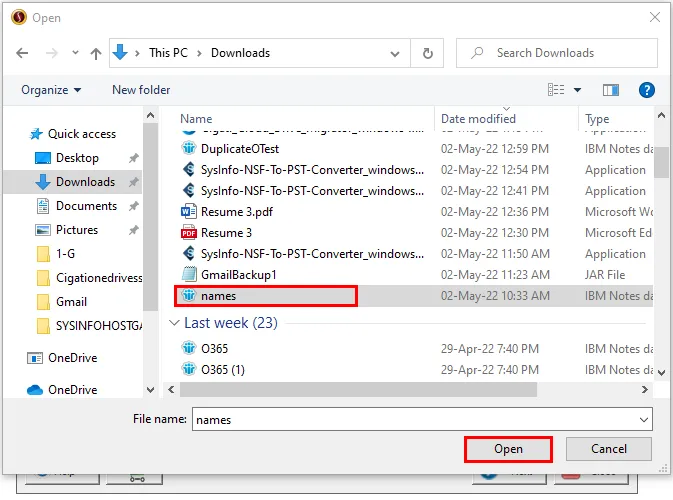Click the Cancel button
The height and width of the screenshot is (500, 673).
(609, 449)
